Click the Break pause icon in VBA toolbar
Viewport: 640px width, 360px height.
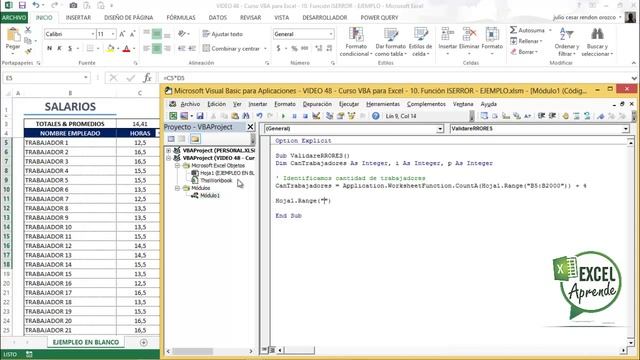[294, 116]
